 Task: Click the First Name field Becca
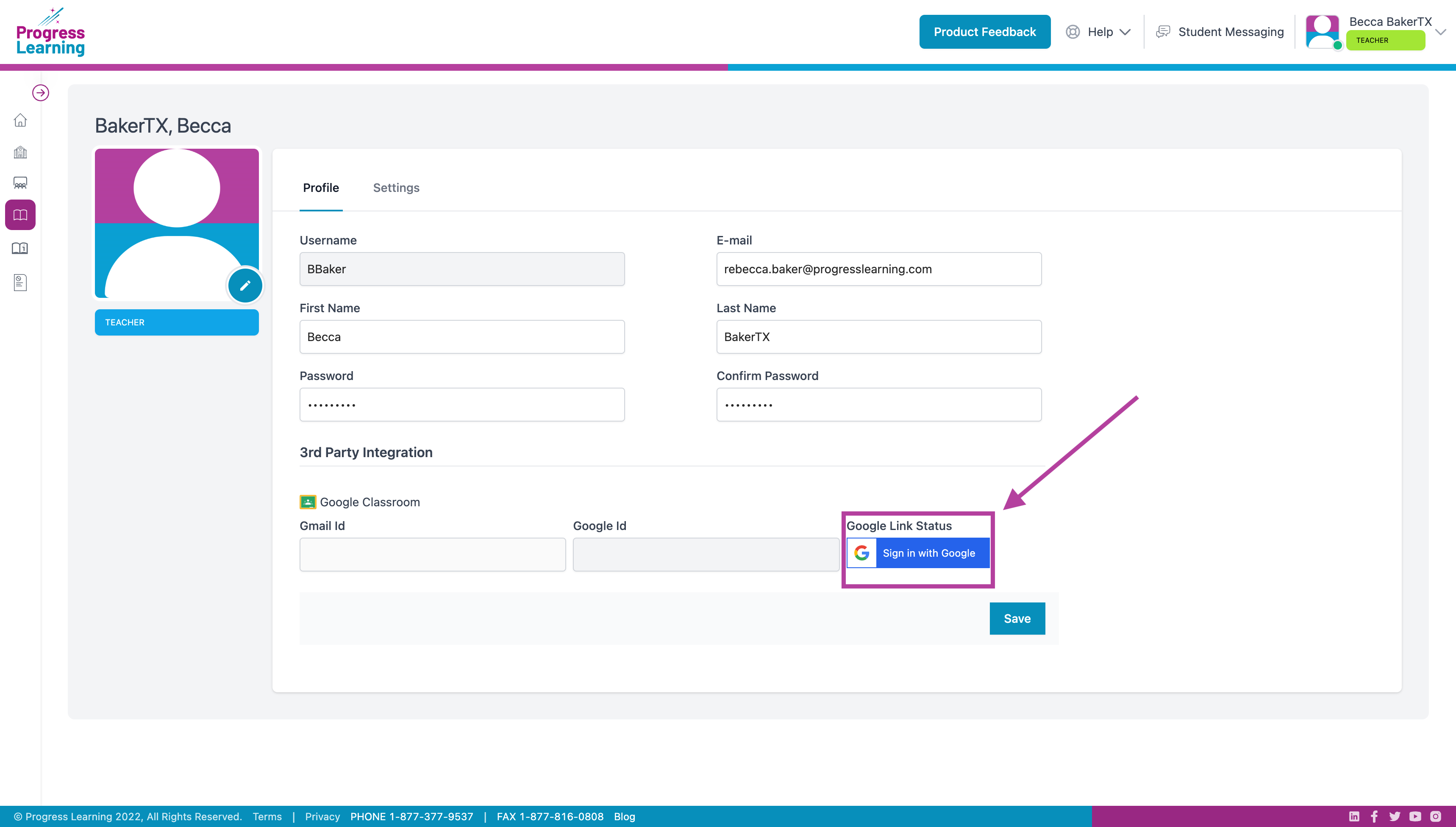pyautogui.click(x=462, y=337)
